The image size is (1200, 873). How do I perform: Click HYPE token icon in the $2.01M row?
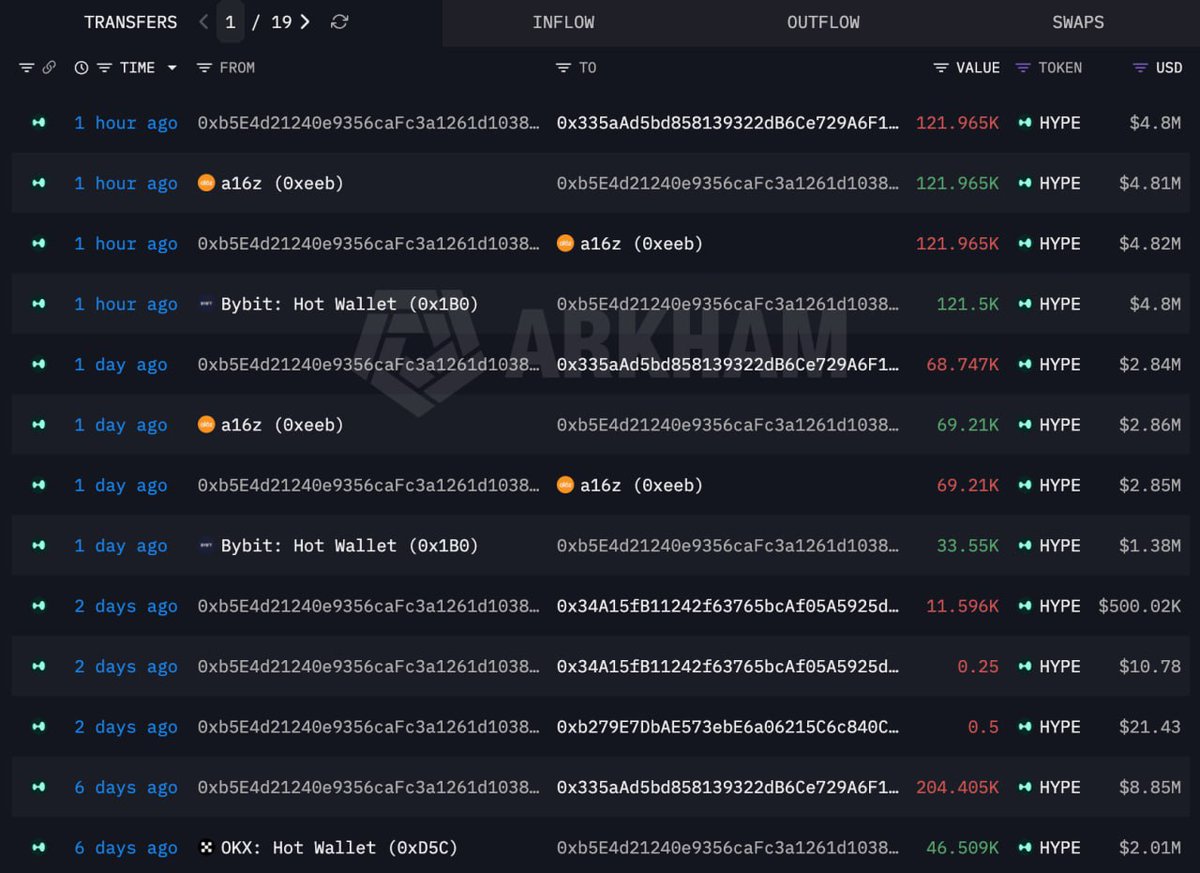pyautogui.click(x=1025, y=848)
